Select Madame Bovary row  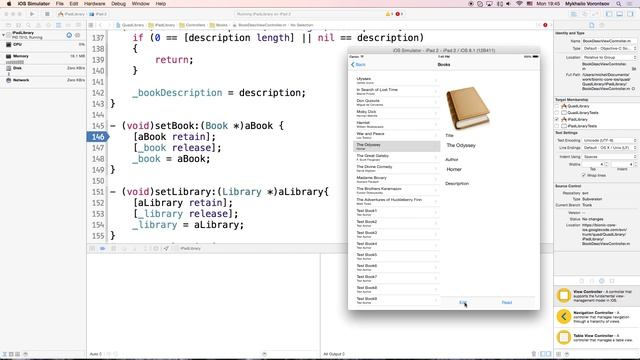tap(396, 179)
